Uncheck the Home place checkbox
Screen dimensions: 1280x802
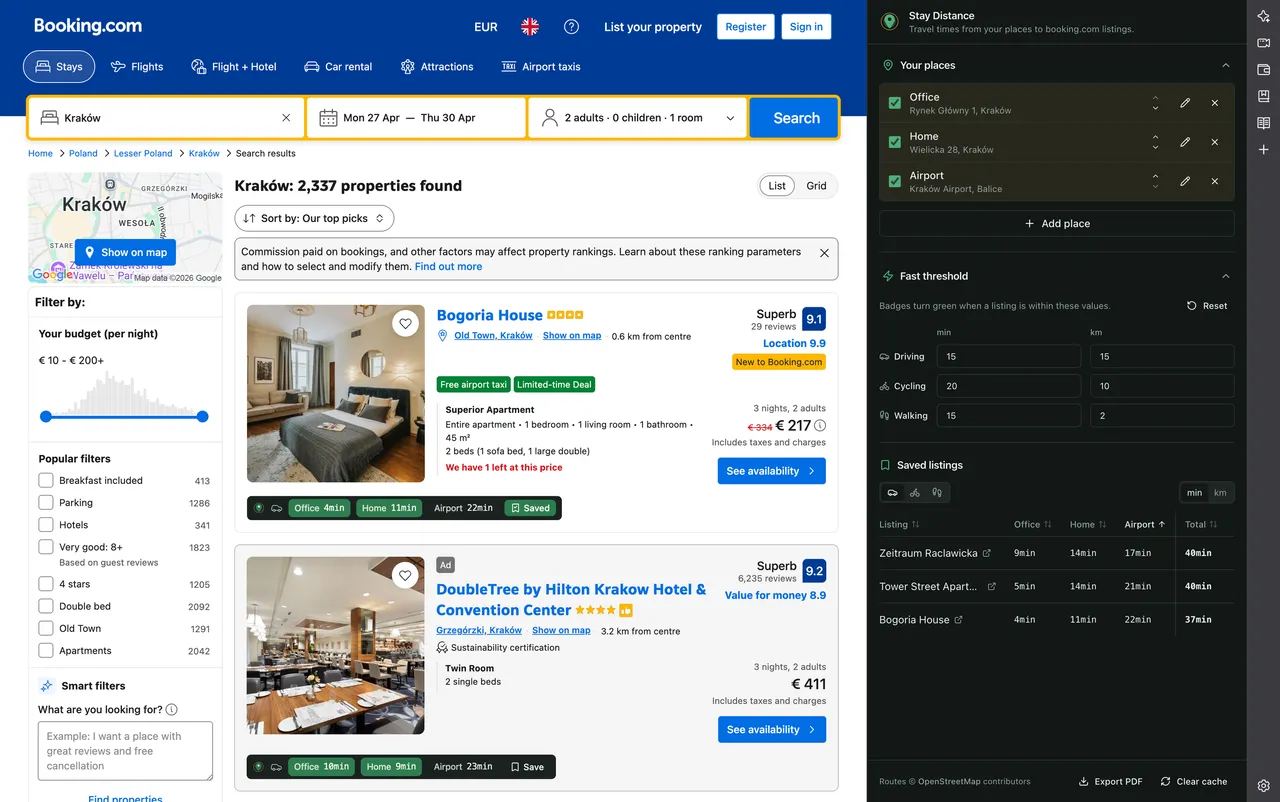click(895, 142)
